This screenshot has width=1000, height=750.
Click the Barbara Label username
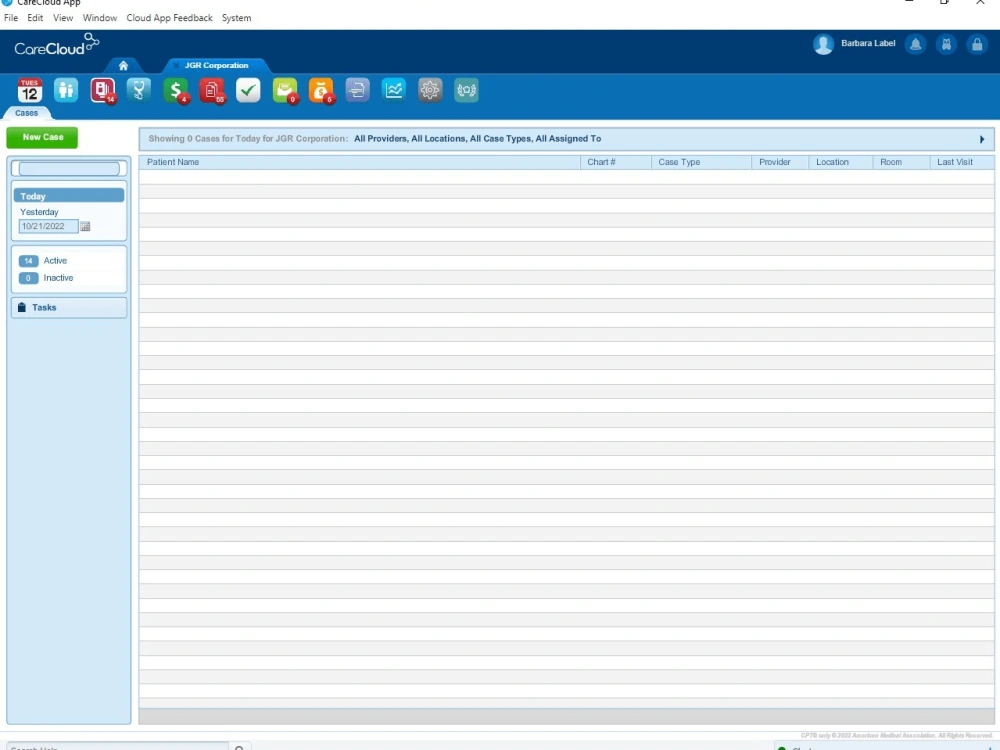(868, 43)
